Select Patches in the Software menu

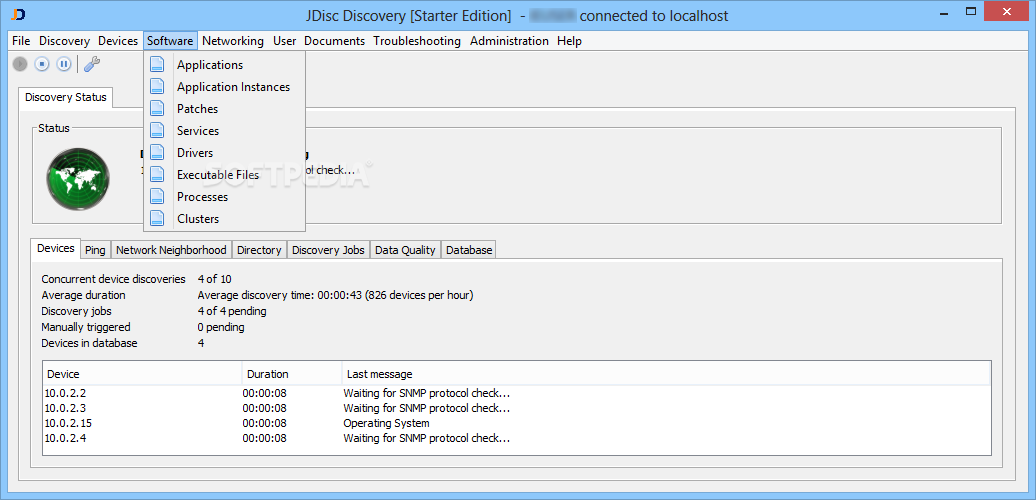[x=224, y=108]
